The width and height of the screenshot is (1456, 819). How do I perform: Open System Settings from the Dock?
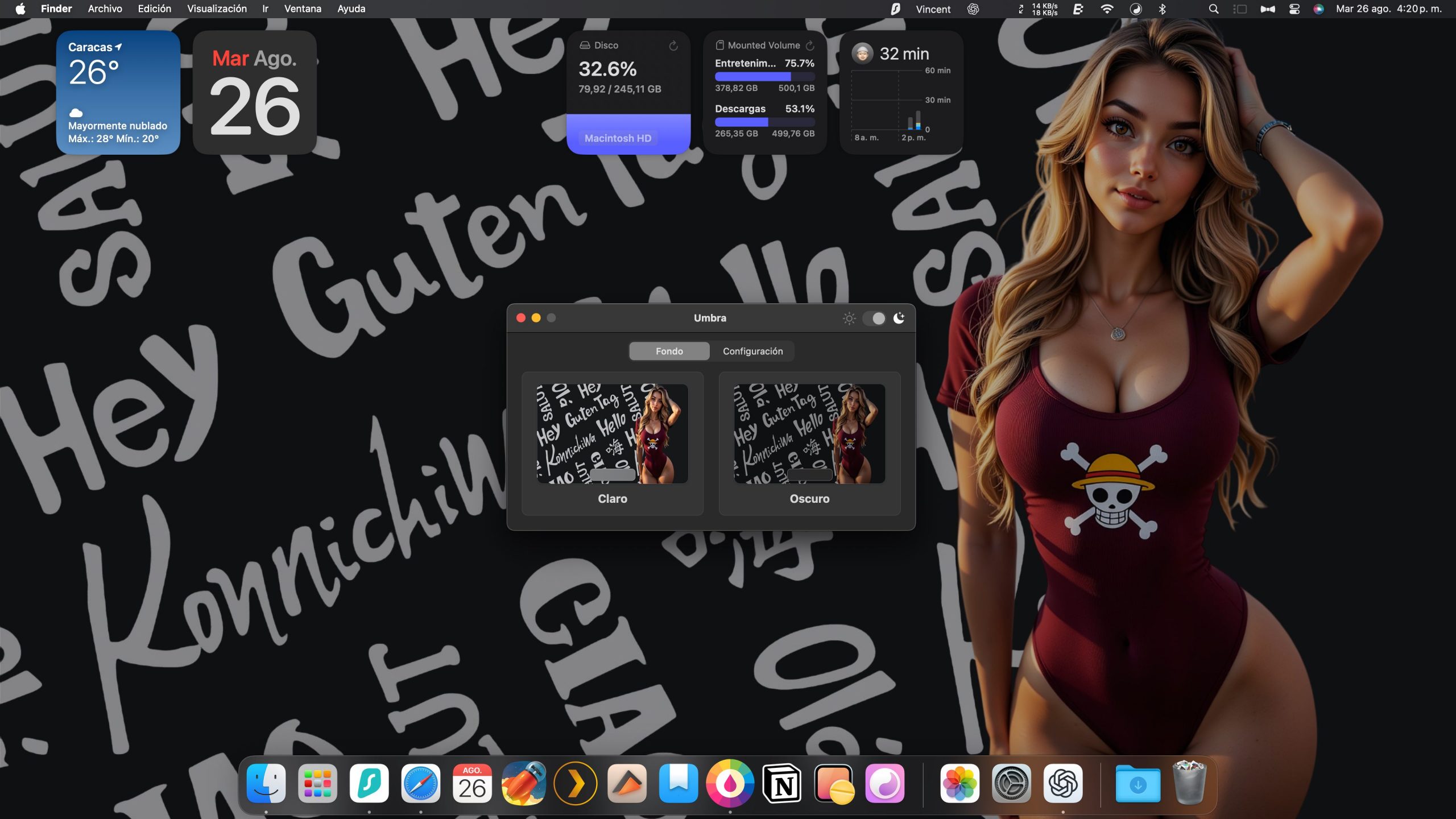(1011, 783)
